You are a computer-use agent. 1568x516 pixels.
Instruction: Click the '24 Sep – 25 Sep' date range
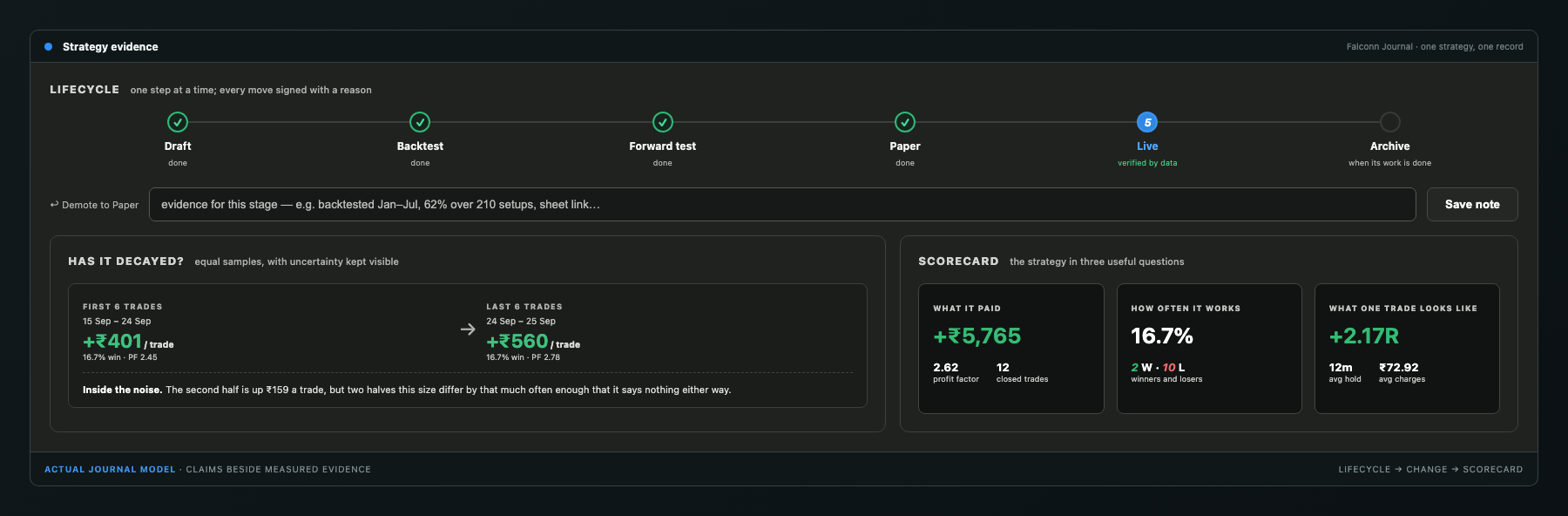coord(521,322)
